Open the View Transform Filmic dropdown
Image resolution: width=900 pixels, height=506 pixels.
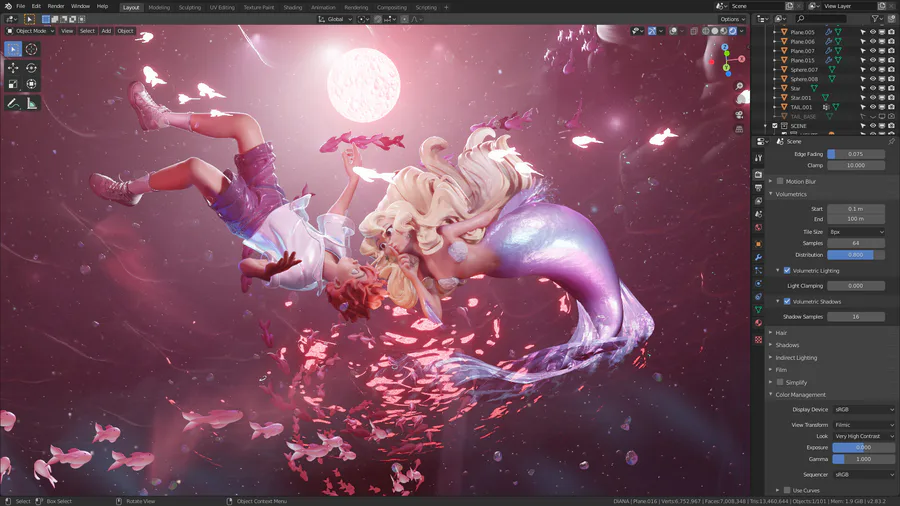[864, 425]
